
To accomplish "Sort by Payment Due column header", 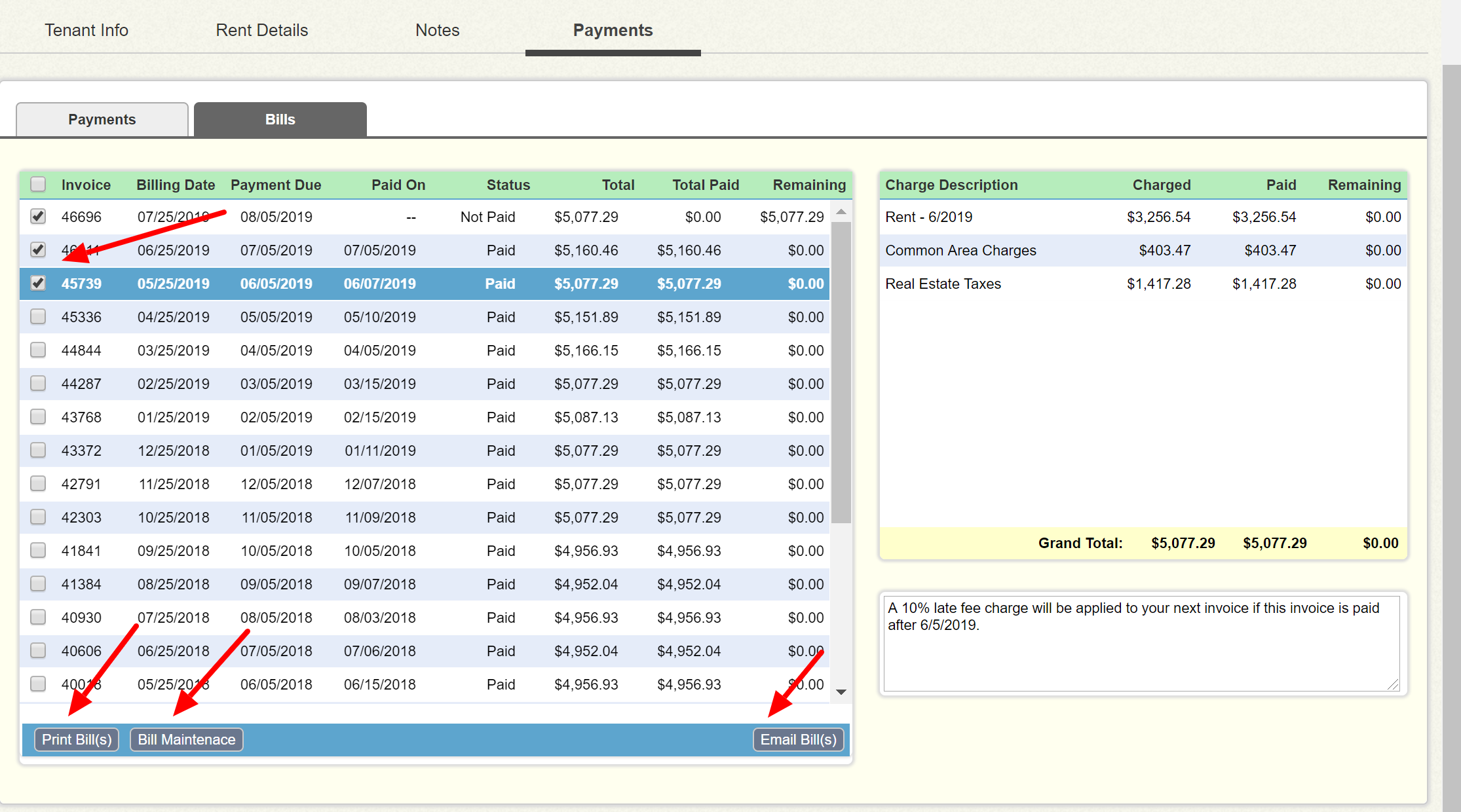I will coord(276,185).
